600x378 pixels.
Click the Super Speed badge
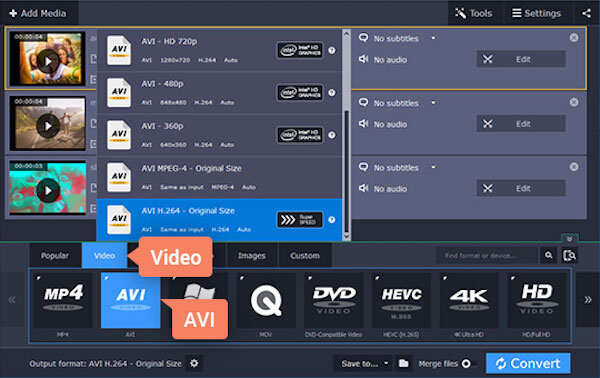pyautogui.click(x=300, y=220)
